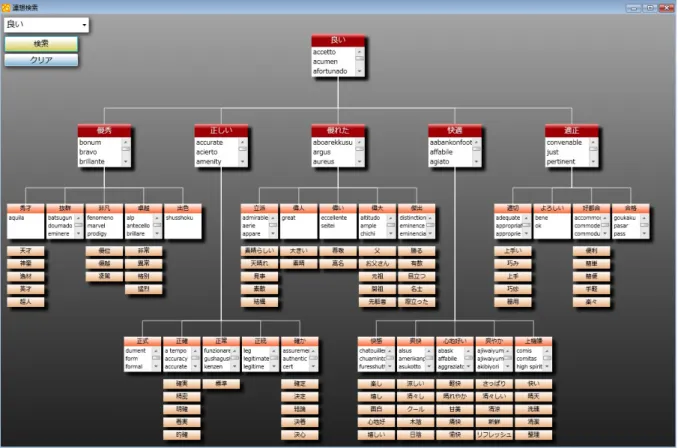Viewport: 678px width, 448px height.
Task: Select the 抜群 sub-node header
Action: click(65, 208)
